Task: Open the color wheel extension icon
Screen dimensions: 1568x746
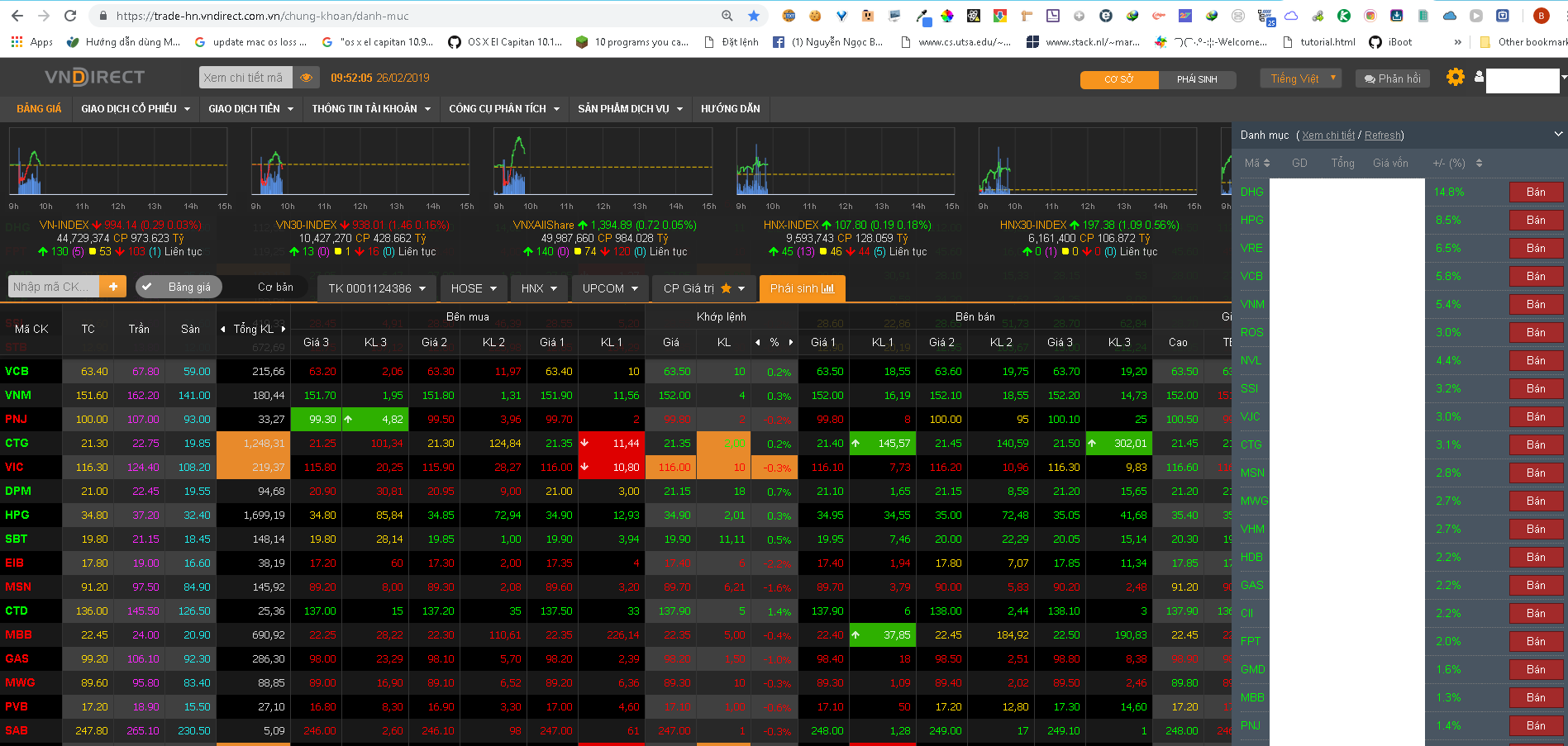Action: [947, 16]
